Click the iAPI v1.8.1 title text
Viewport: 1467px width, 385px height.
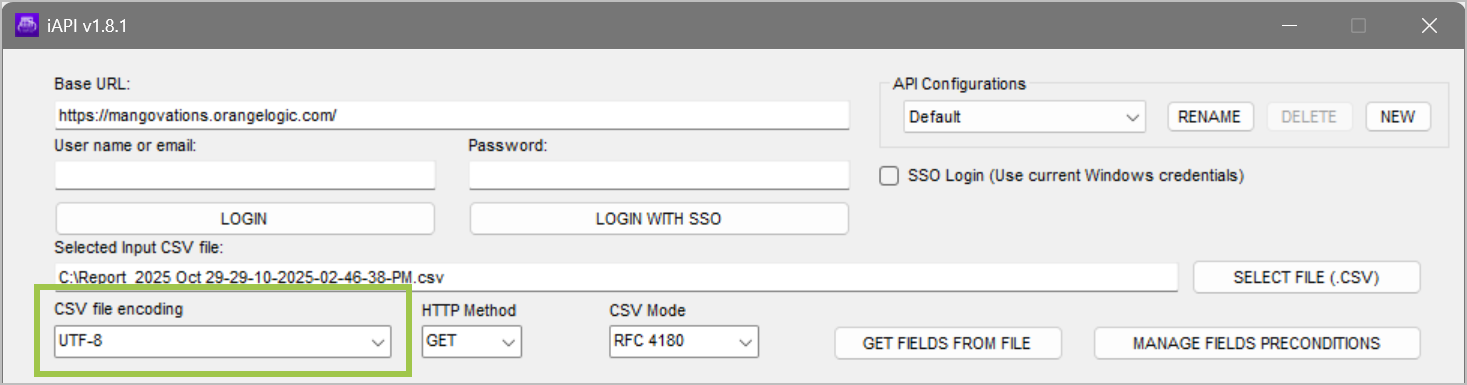click(87, 27)
